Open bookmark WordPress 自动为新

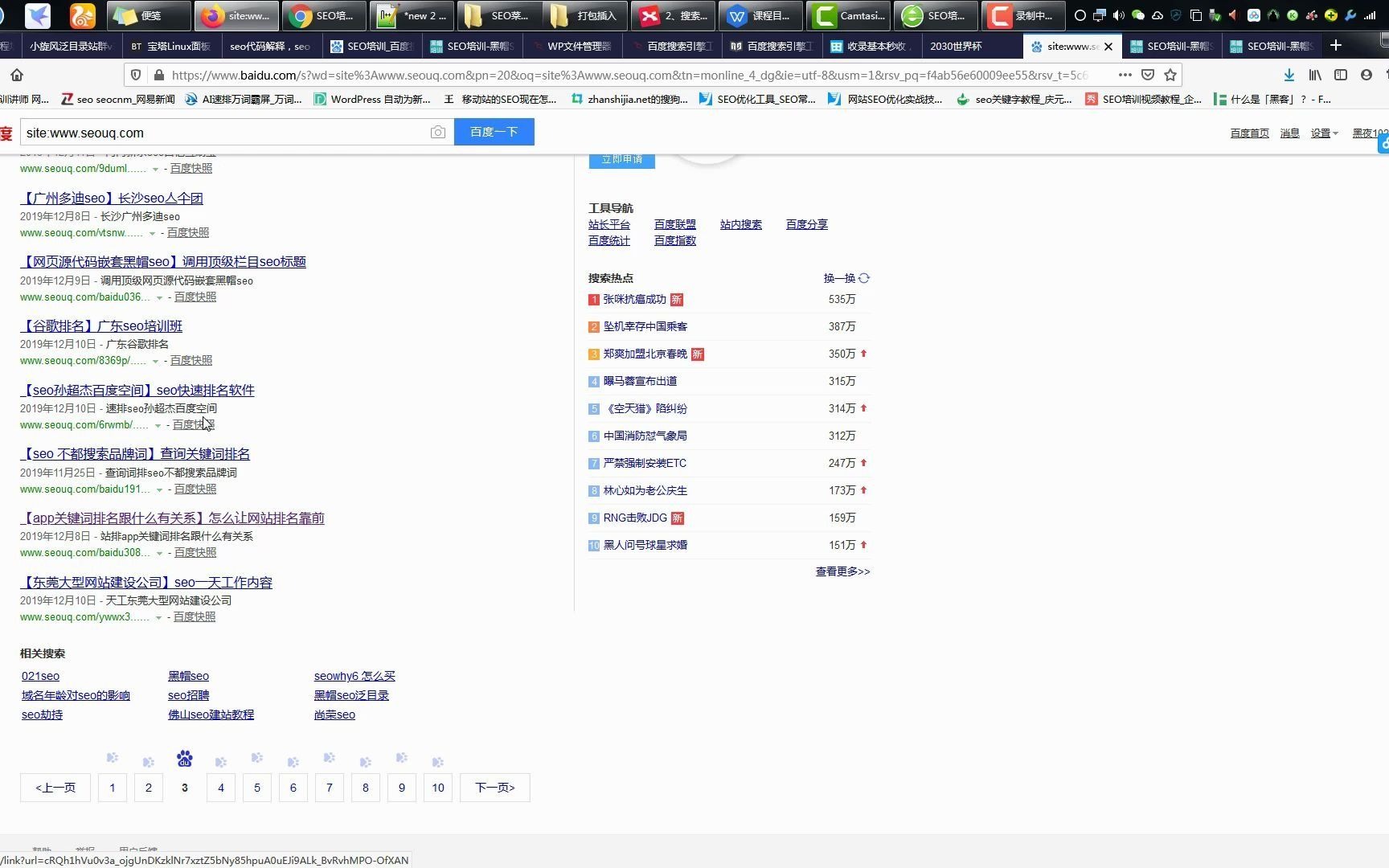pyautogui.click(x=372, y=100)
